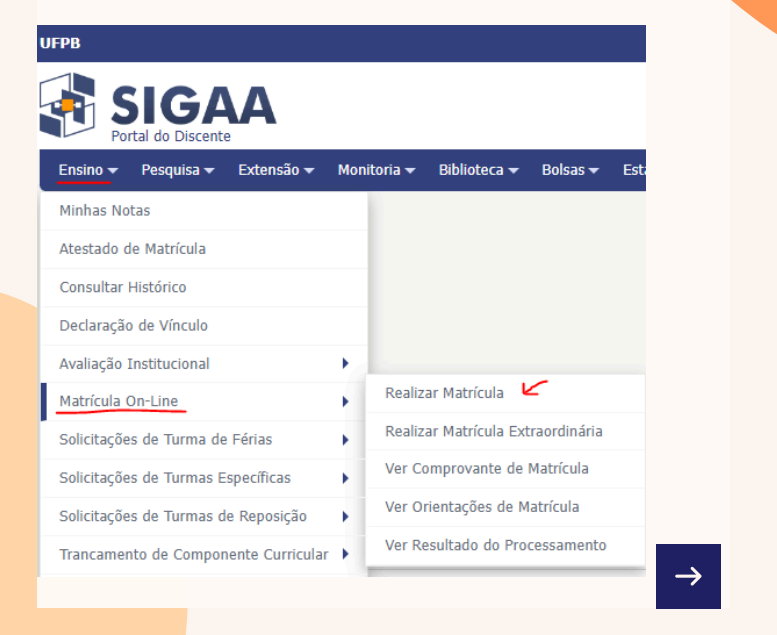Click the SIGAA title text
777x635 pixels.
point(194,105)
